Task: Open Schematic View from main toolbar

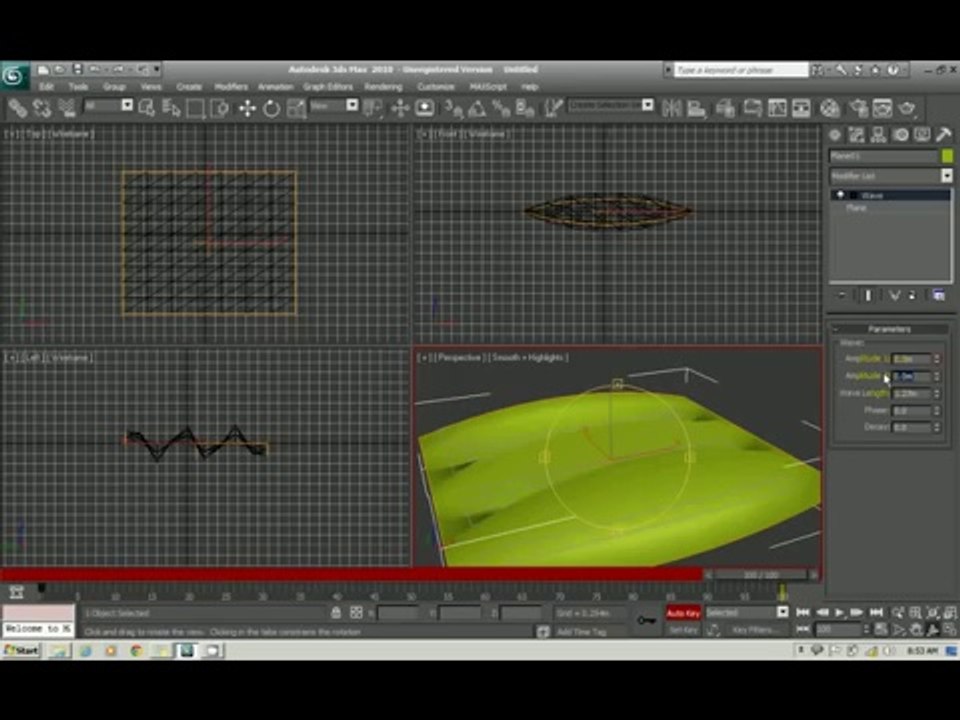Action: coord(801,109)
